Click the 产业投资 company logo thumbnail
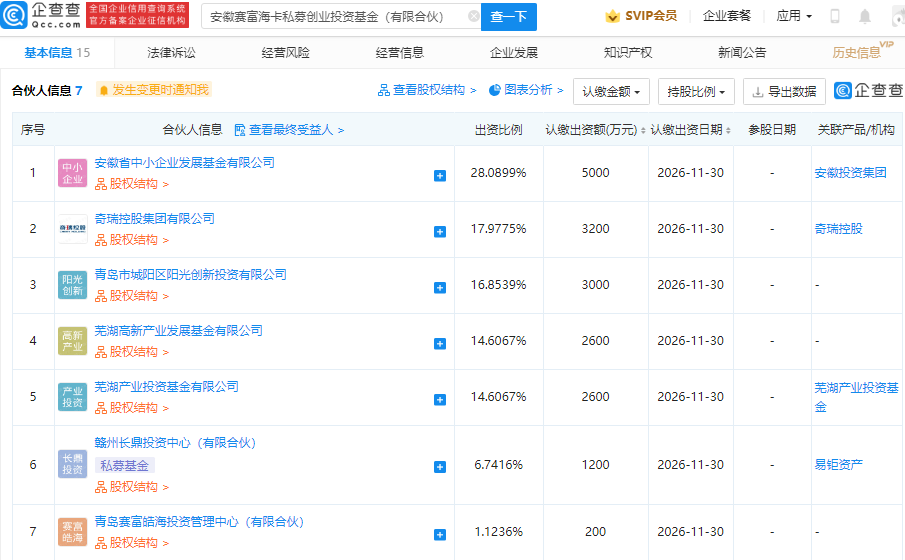905x560 pixels. tap(73, 397)
